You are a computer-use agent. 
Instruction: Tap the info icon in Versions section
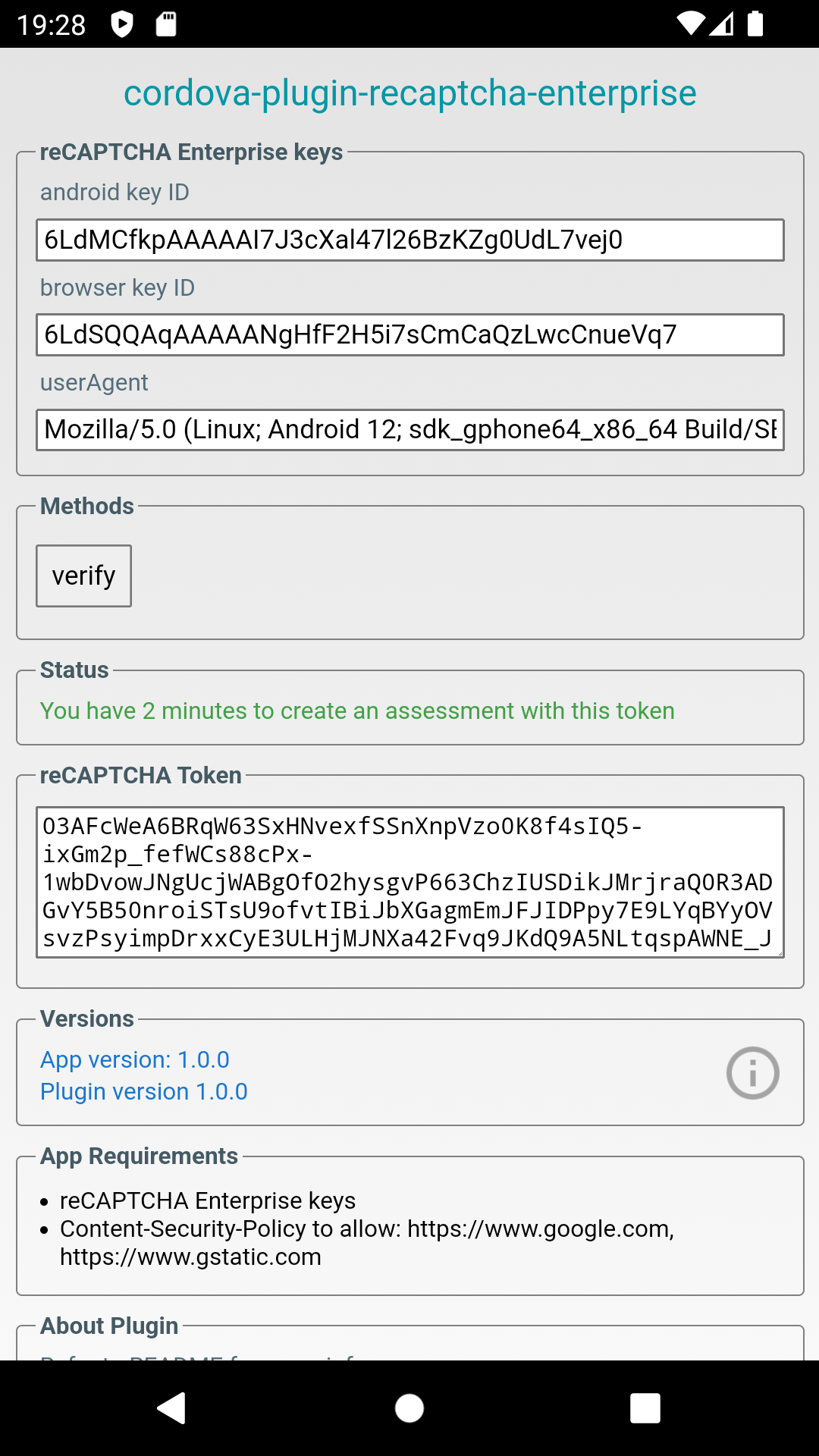pyautogui.click(x=752, y=1073)
